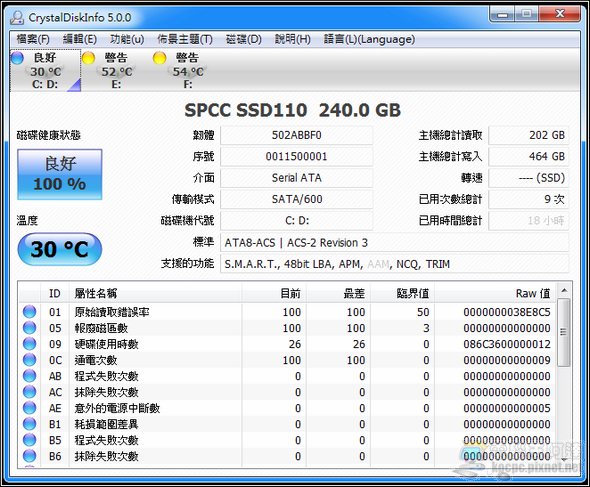This screenshot has height=487, width=590.
Task: Click the power on count 9 次
Action: (x=529, y=199)
